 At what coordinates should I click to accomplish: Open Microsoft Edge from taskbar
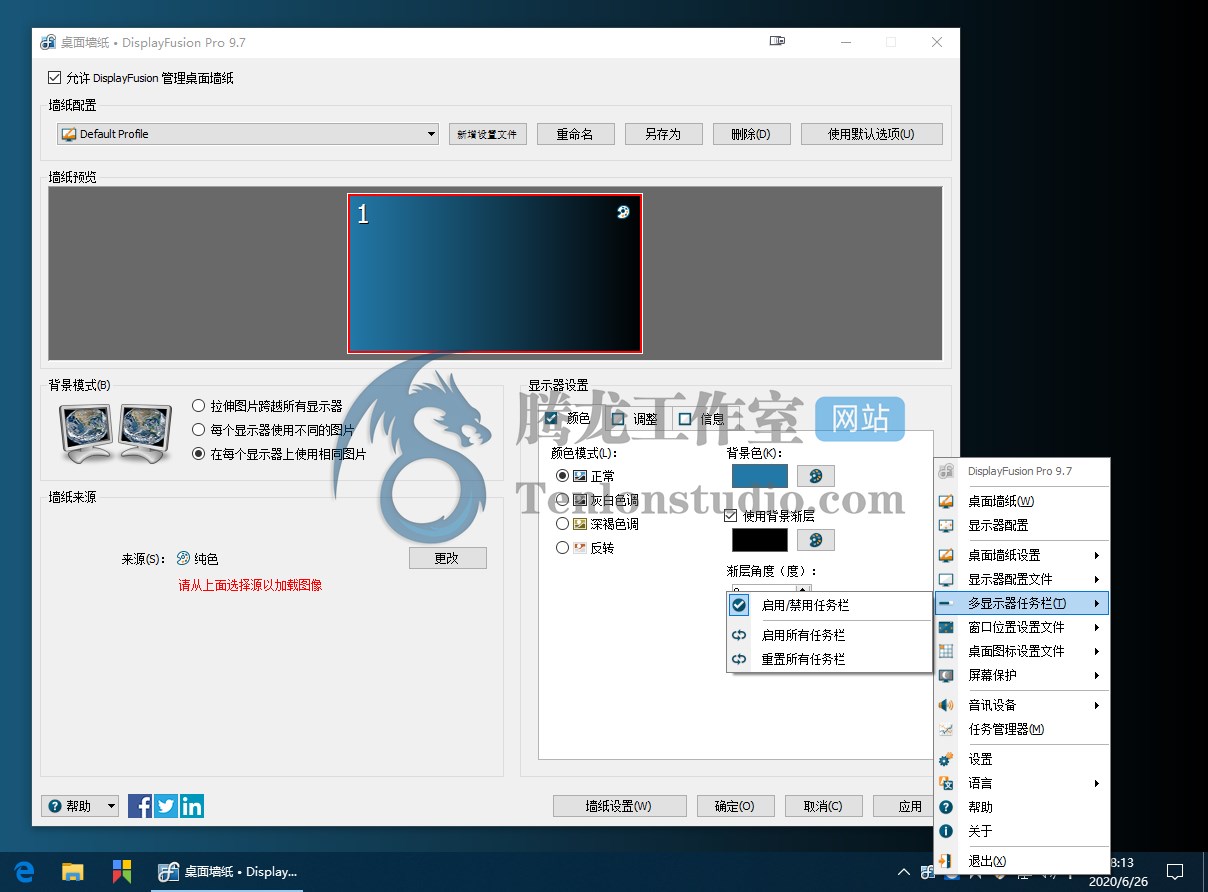pos(25,871)
